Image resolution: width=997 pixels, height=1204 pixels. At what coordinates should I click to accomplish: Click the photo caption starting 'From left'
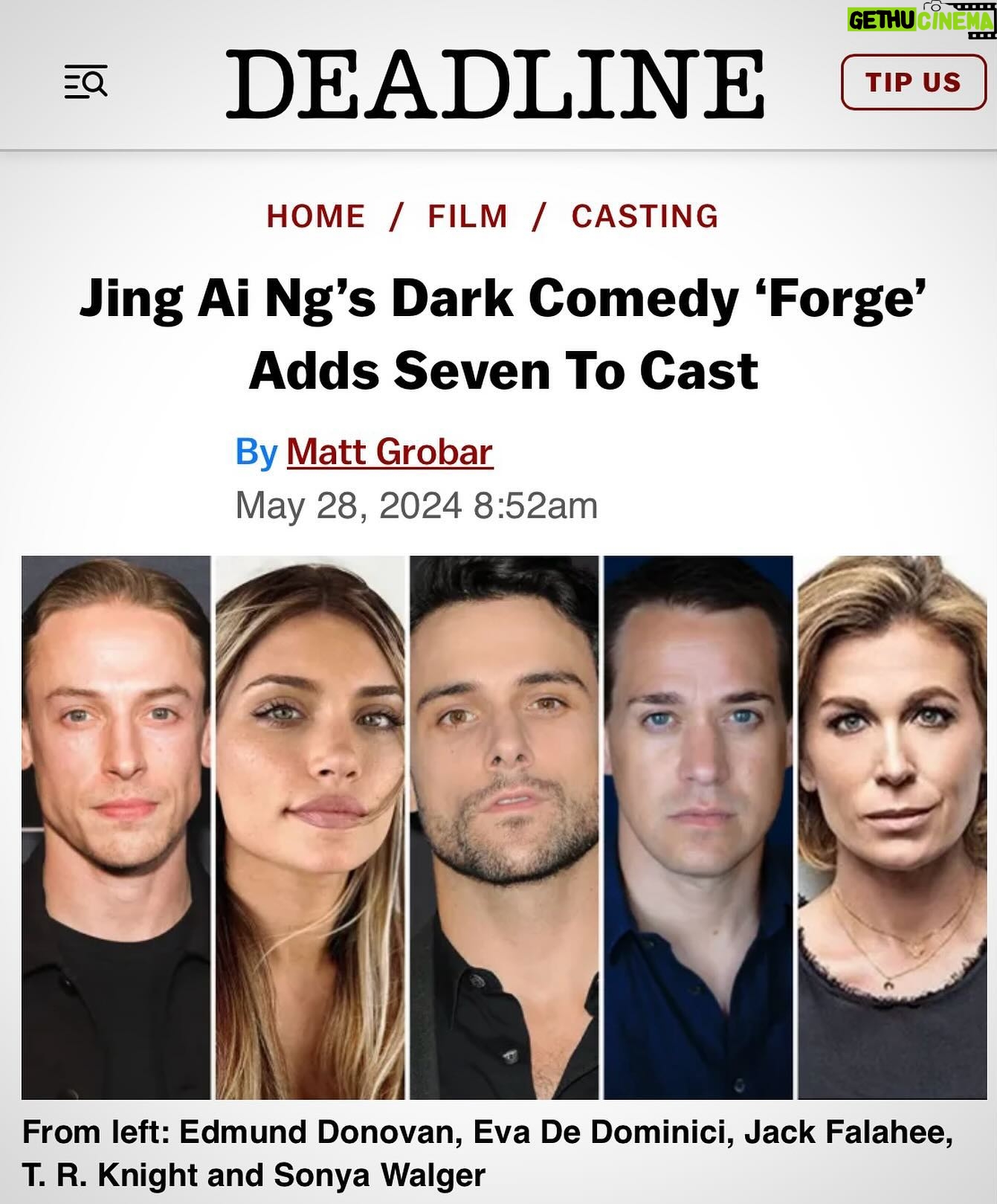(x=488, y=1153)
